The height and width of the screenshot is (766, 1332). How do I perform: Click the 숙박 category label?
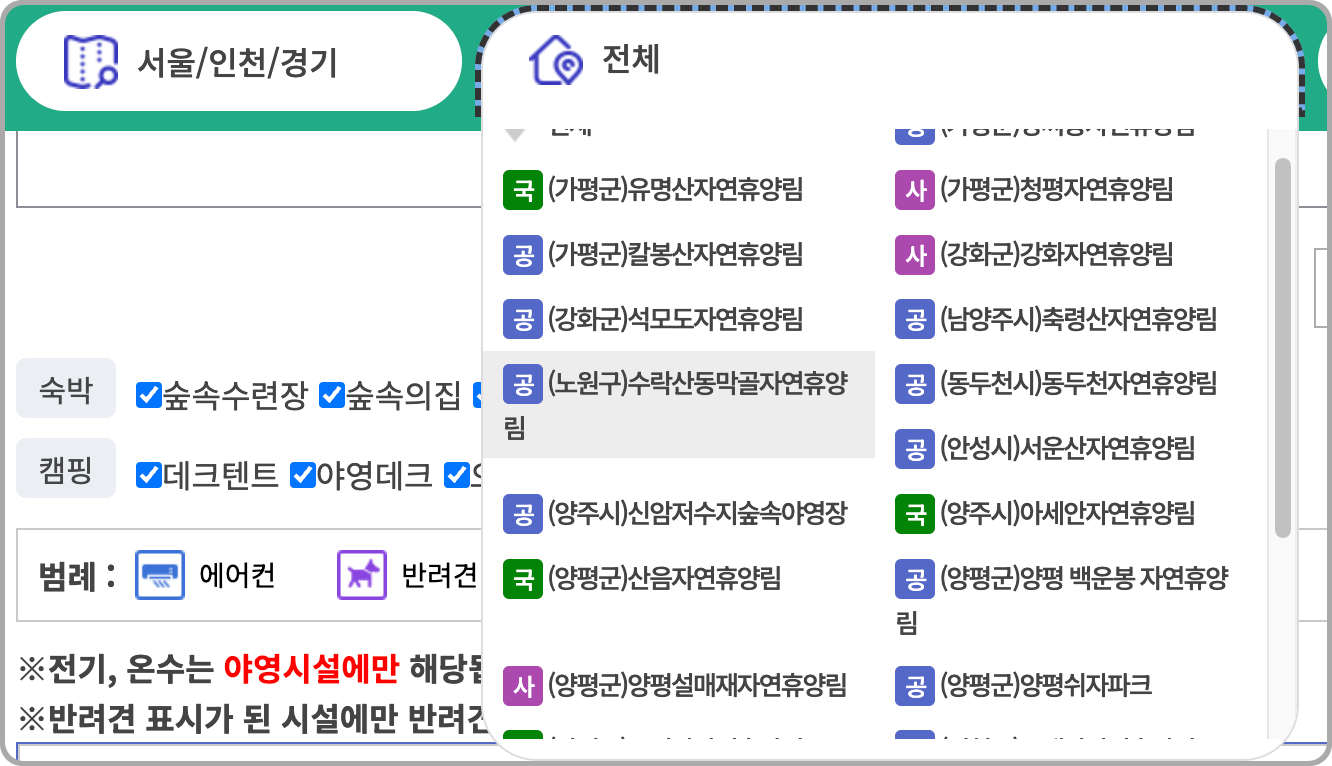[66, 389]
